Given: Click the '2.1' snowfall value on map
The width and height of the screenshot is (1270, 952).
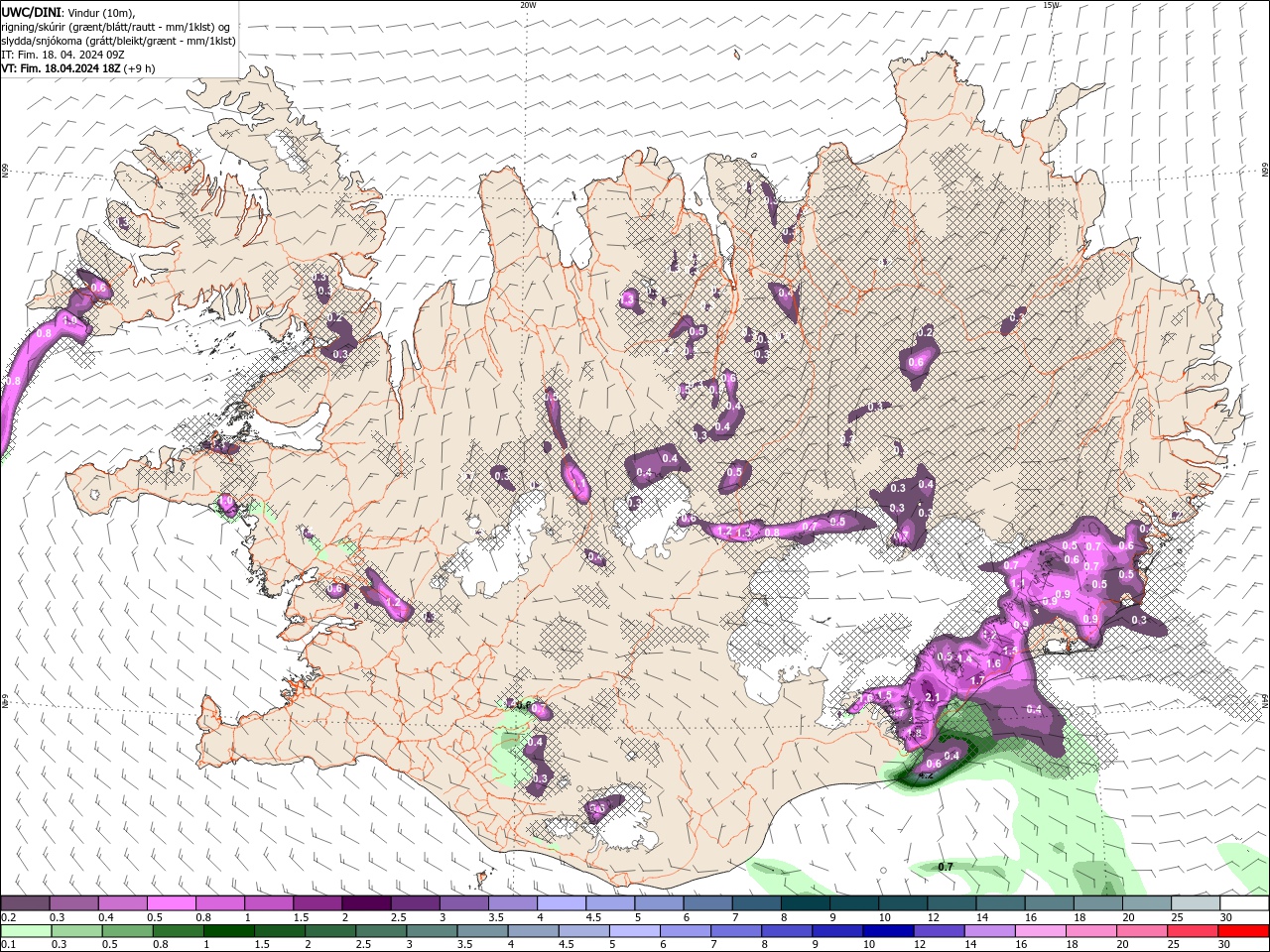Looking at the screenshot, I should 932,698.
